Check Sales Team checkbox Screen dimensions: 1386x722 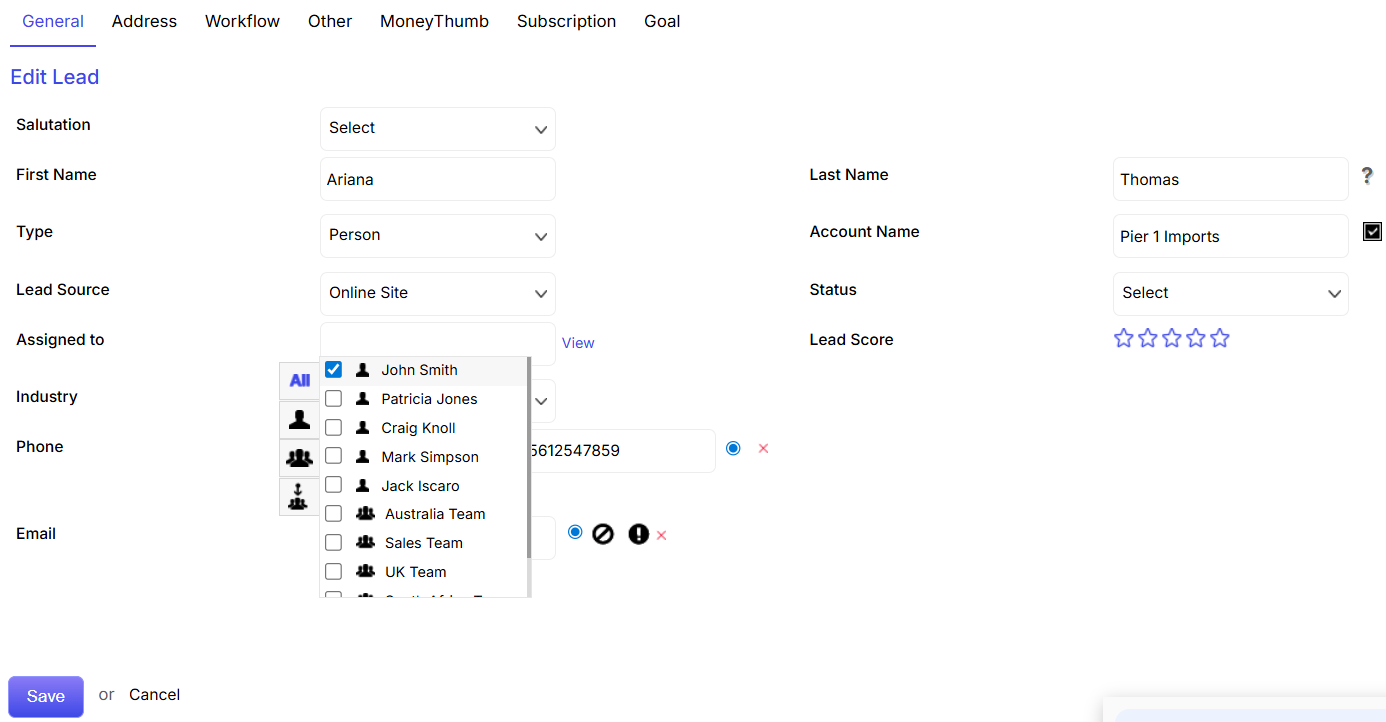[334, 542]
